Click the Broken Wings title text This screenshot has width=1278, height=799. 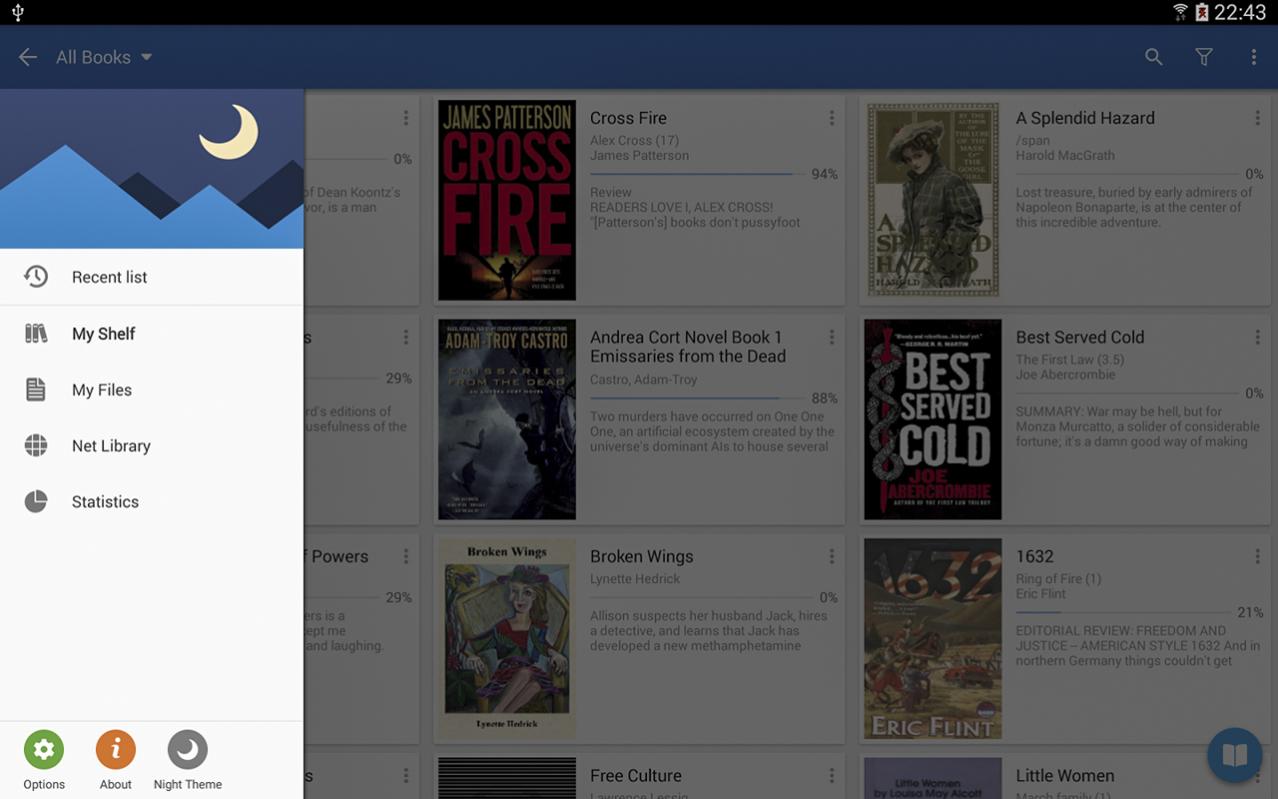(641, 557)
